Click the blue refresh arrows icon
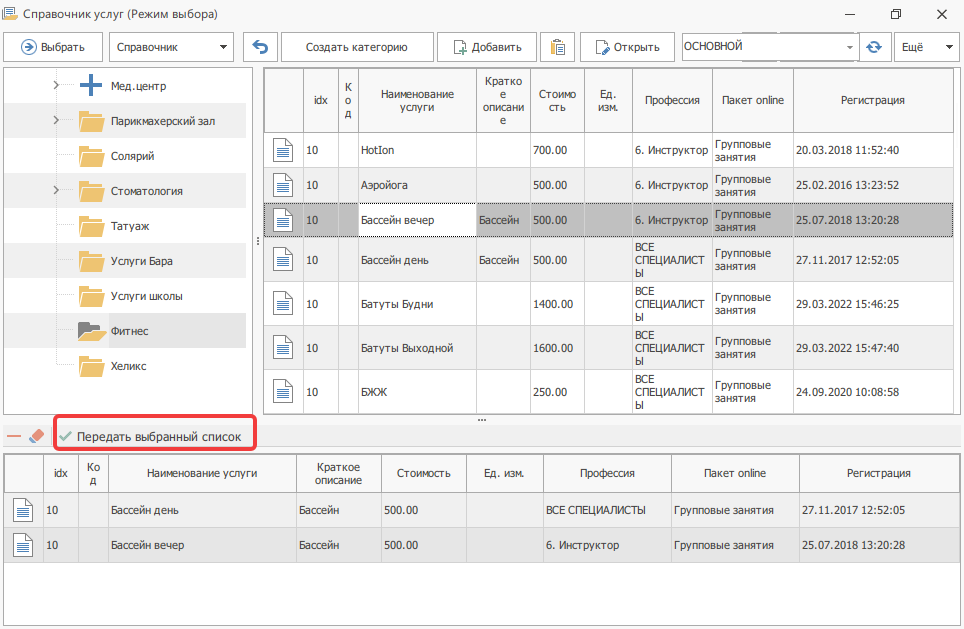 [x=874, y=47]
